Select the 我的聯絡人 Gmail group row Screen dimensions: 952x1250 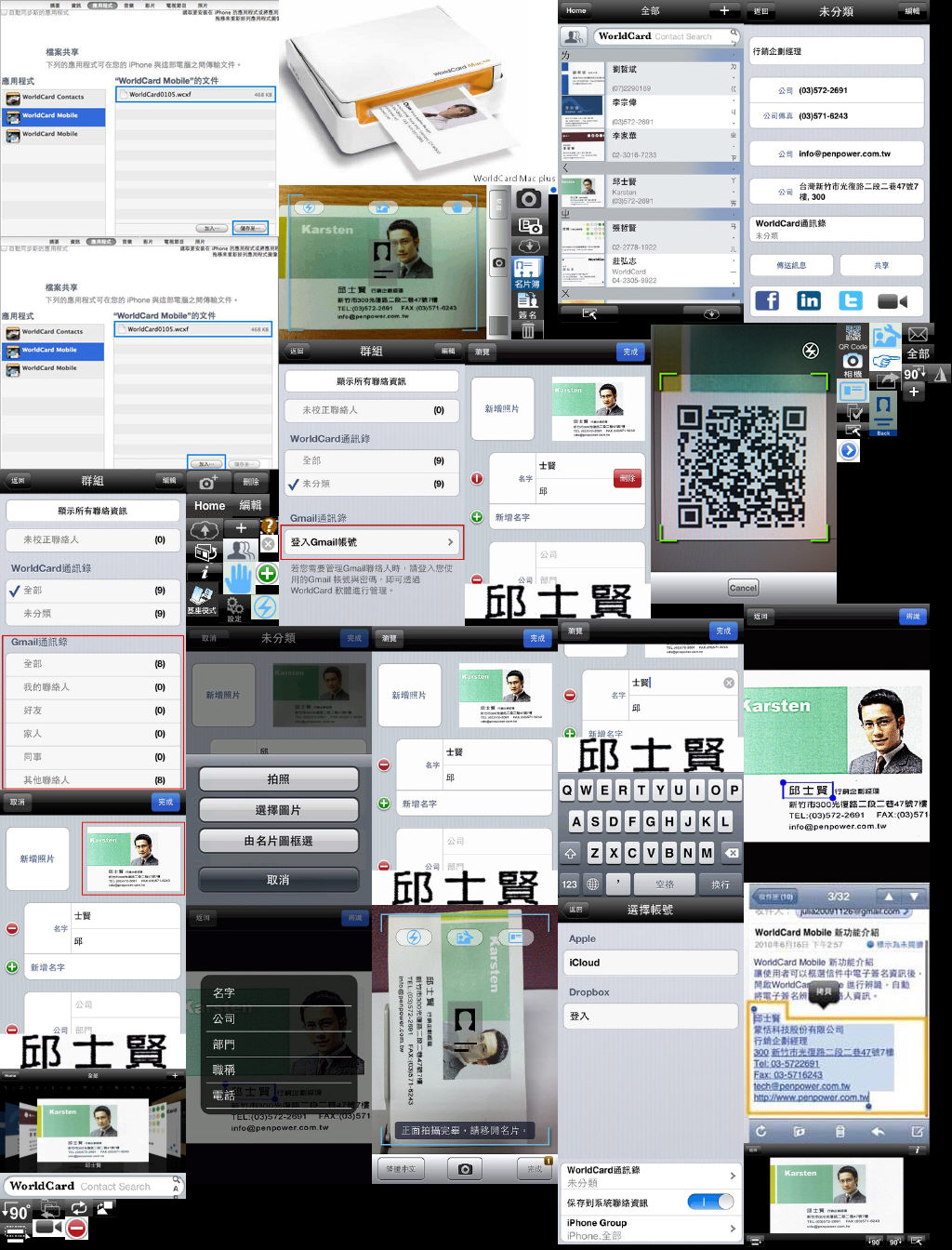(x=93, y=687)
